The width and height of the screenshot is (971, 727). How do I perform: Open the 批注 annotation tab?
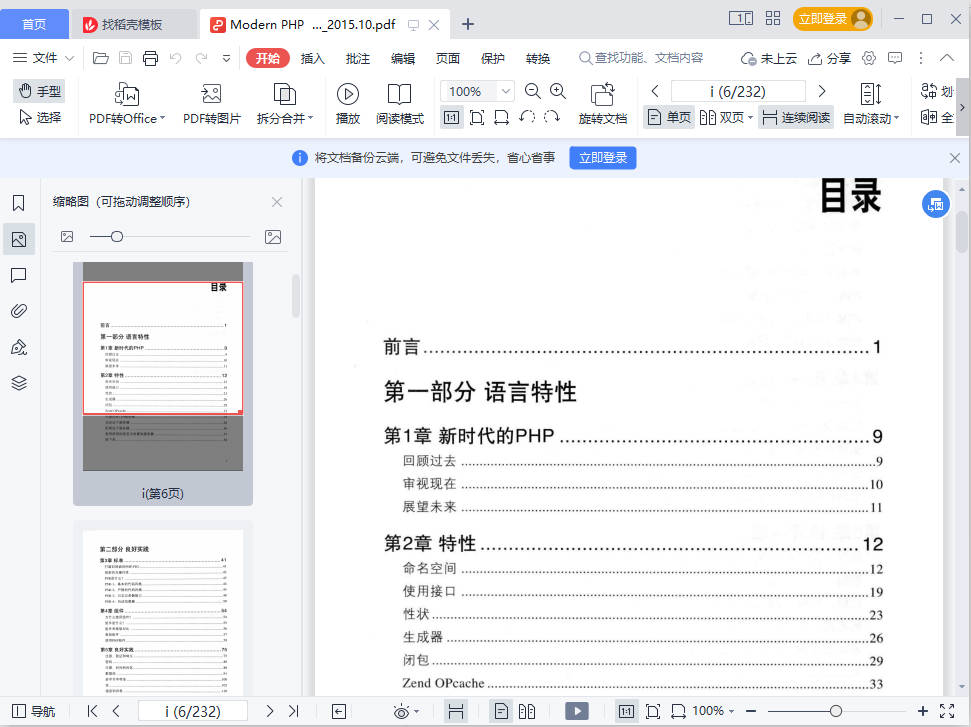(x=357, y=58)
